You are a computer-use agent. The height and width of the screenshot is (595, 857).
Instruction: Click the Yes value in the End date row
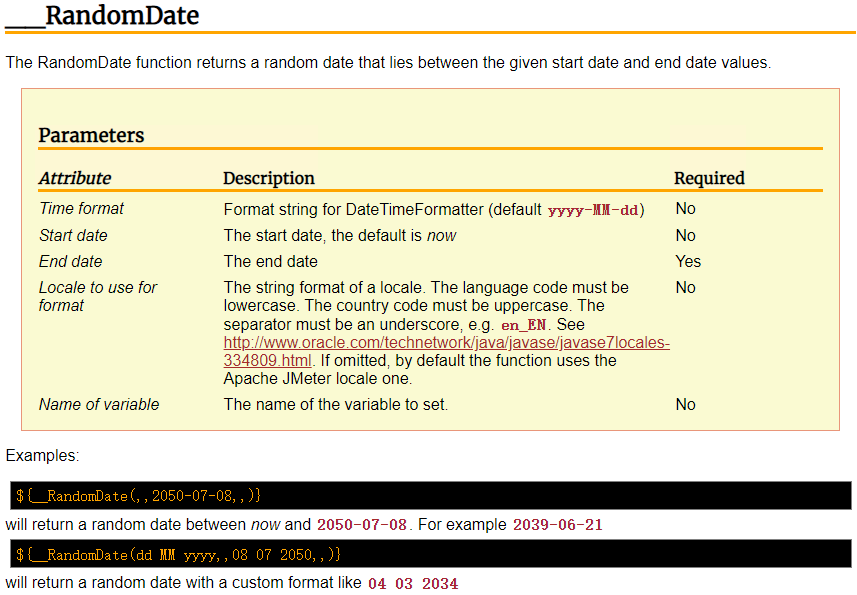(688, 262)
